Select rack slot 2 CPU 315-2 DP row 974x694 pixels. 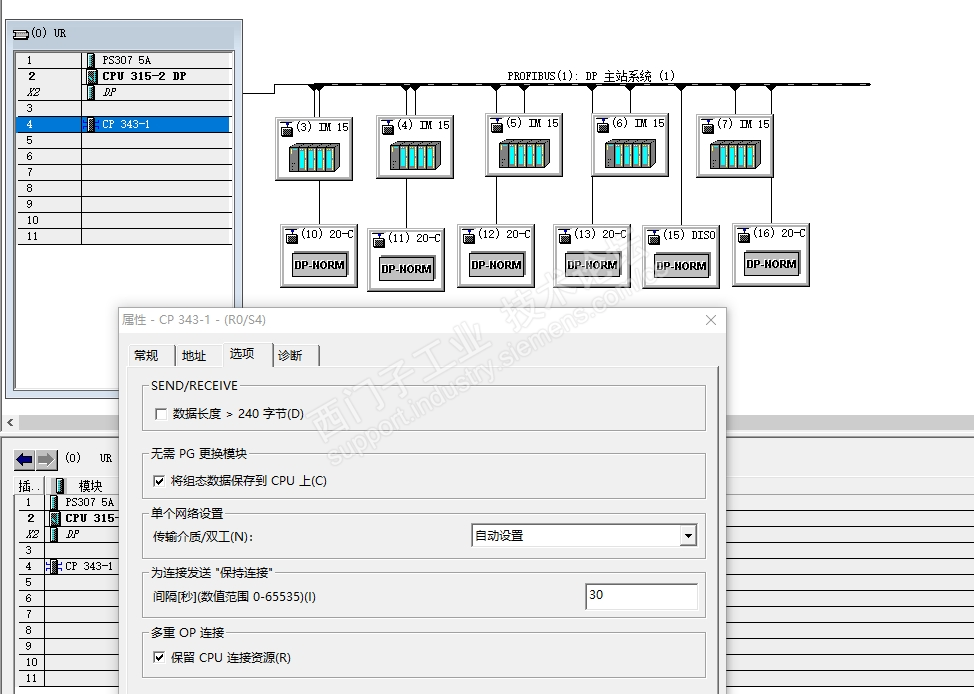pos(125,76)
